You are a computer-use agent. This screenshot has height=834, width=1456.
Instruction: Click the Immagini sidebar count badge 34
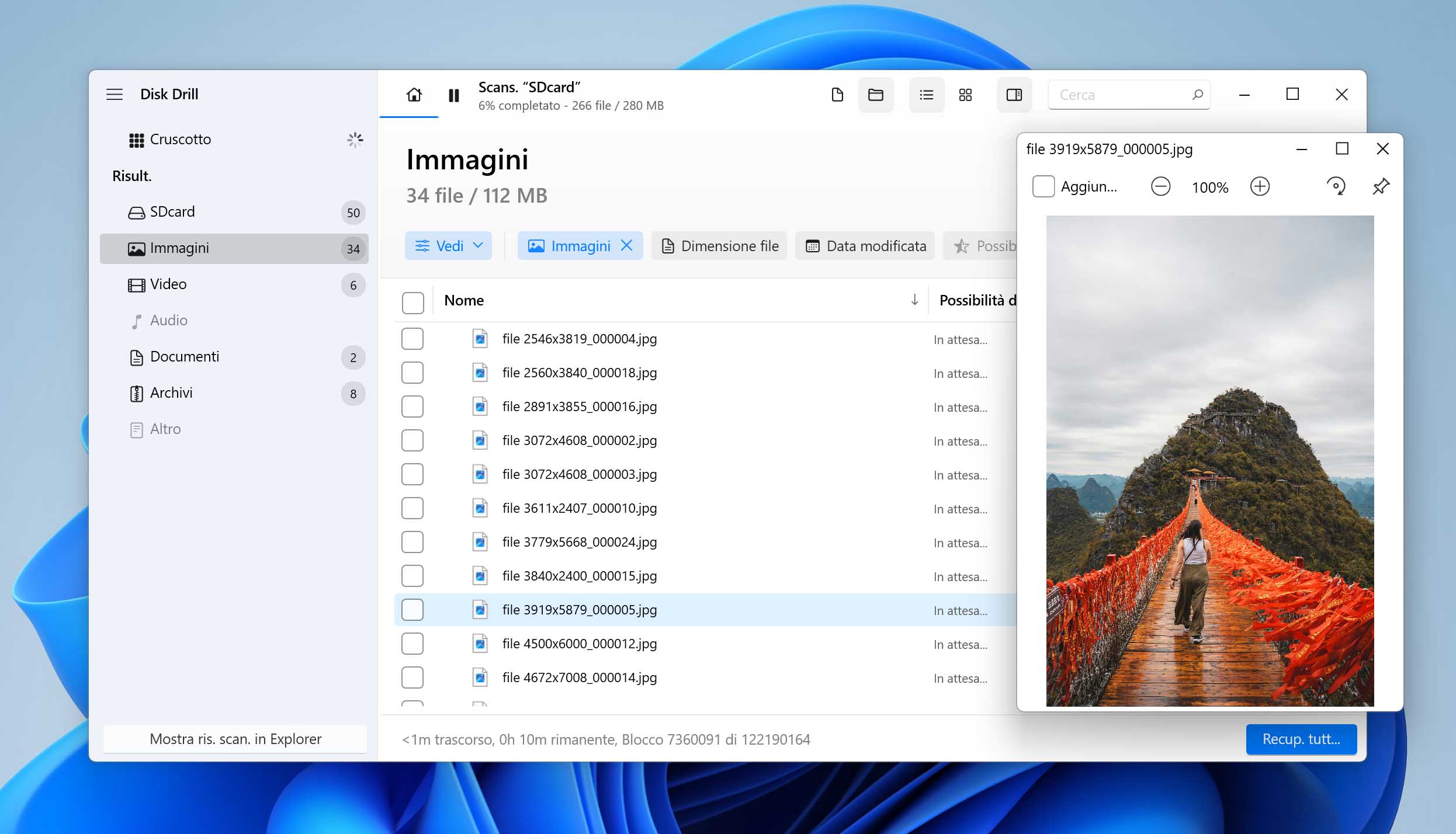(353, 249)
